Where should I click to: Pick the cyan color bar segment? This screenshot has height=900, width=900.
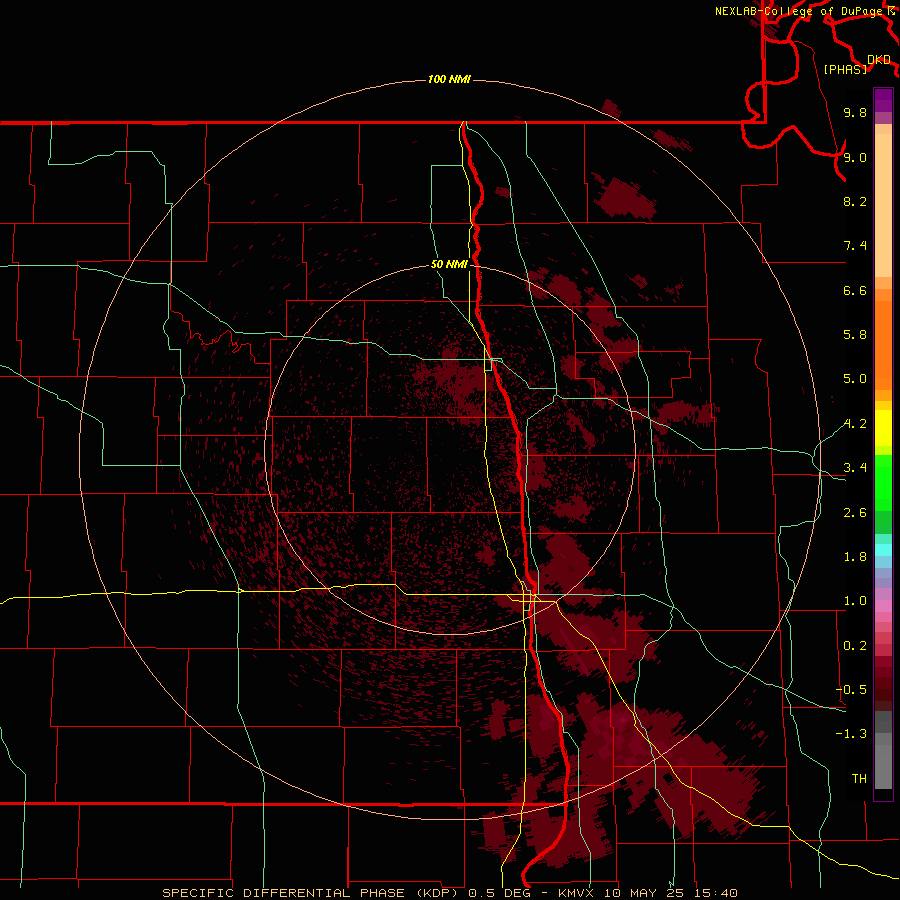[883, 550]
